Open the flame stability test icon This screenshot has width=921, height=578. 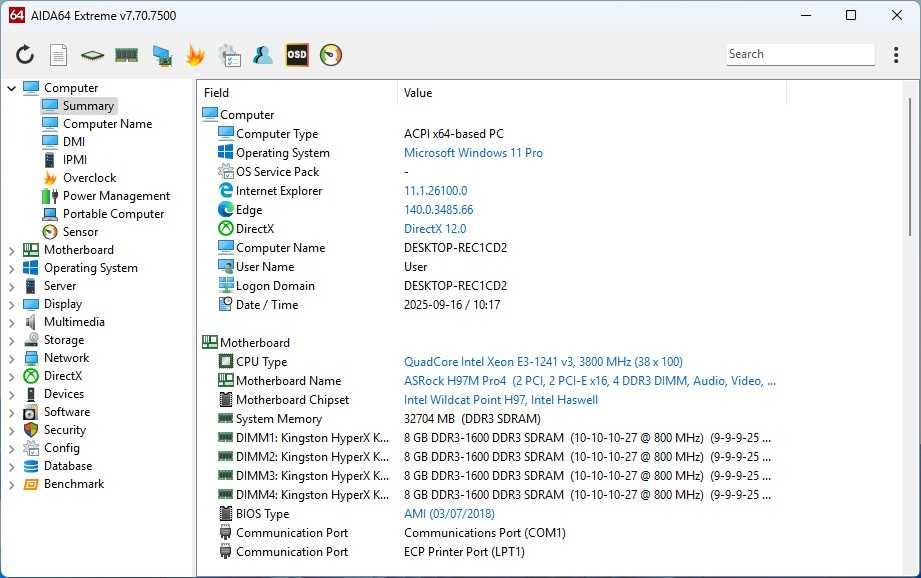(195, 55)
